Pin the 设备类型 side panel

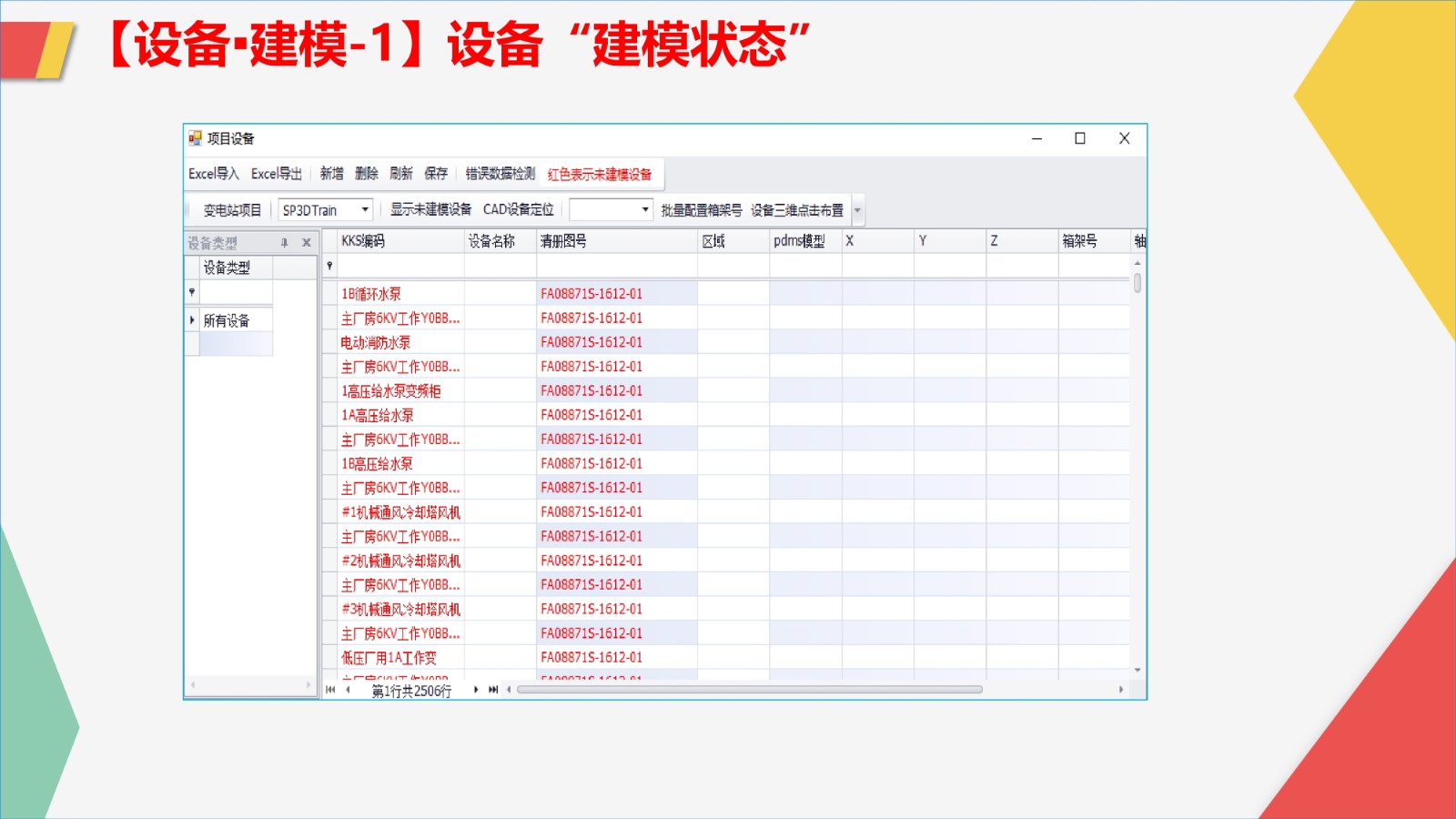284,243
